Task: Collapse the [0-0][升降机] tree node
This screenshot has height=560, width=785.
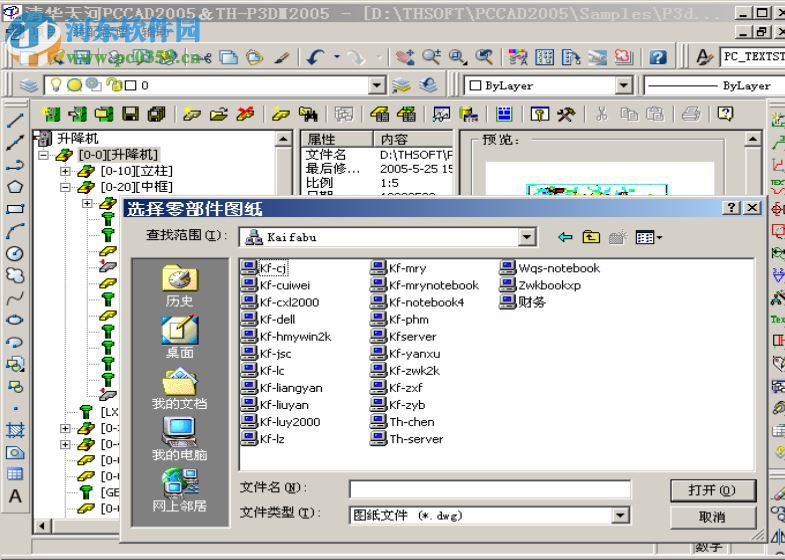Action: tap(43, 155)
